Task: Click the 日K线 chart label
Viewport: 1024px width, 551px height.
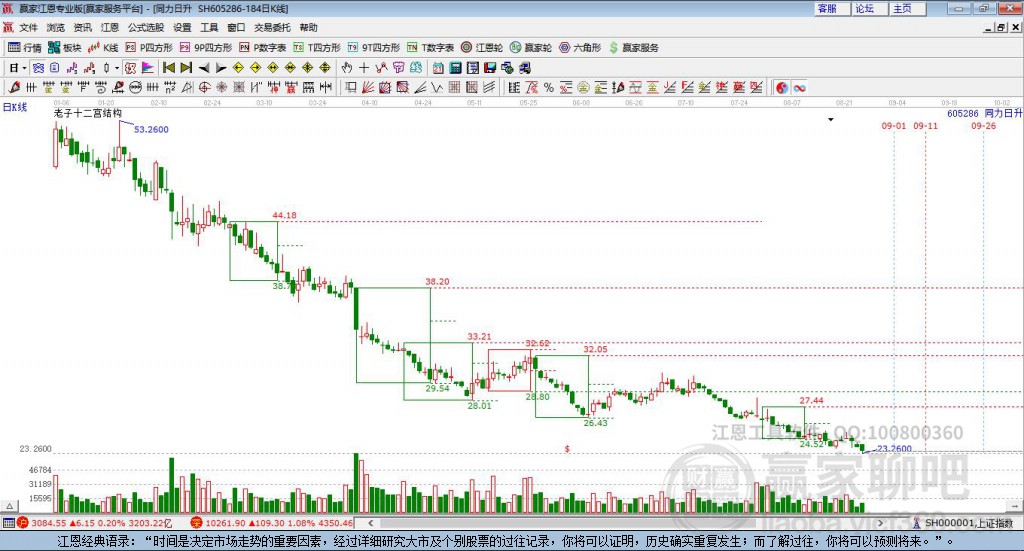Action: [x=15, y=107]
